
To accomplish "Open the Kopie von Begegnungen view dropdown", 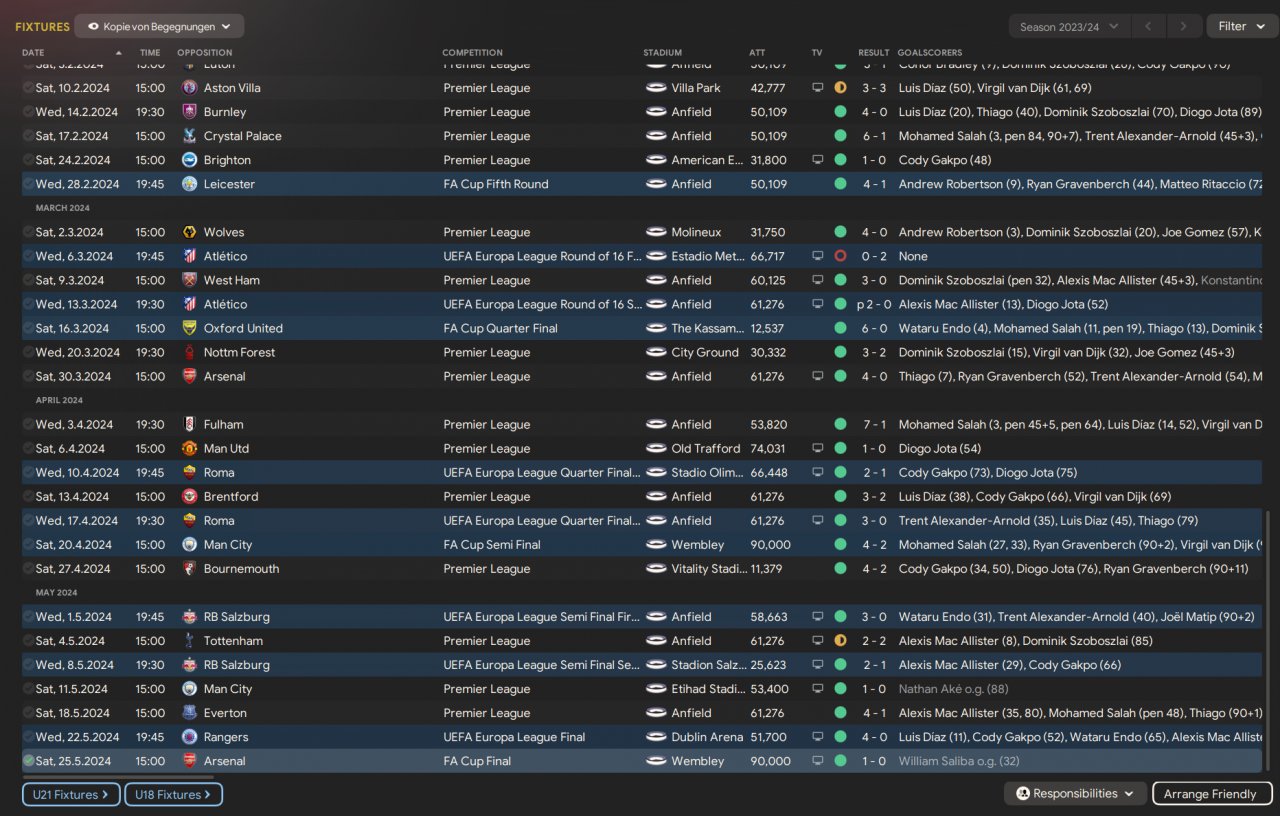I will click(x=159, y=27).
